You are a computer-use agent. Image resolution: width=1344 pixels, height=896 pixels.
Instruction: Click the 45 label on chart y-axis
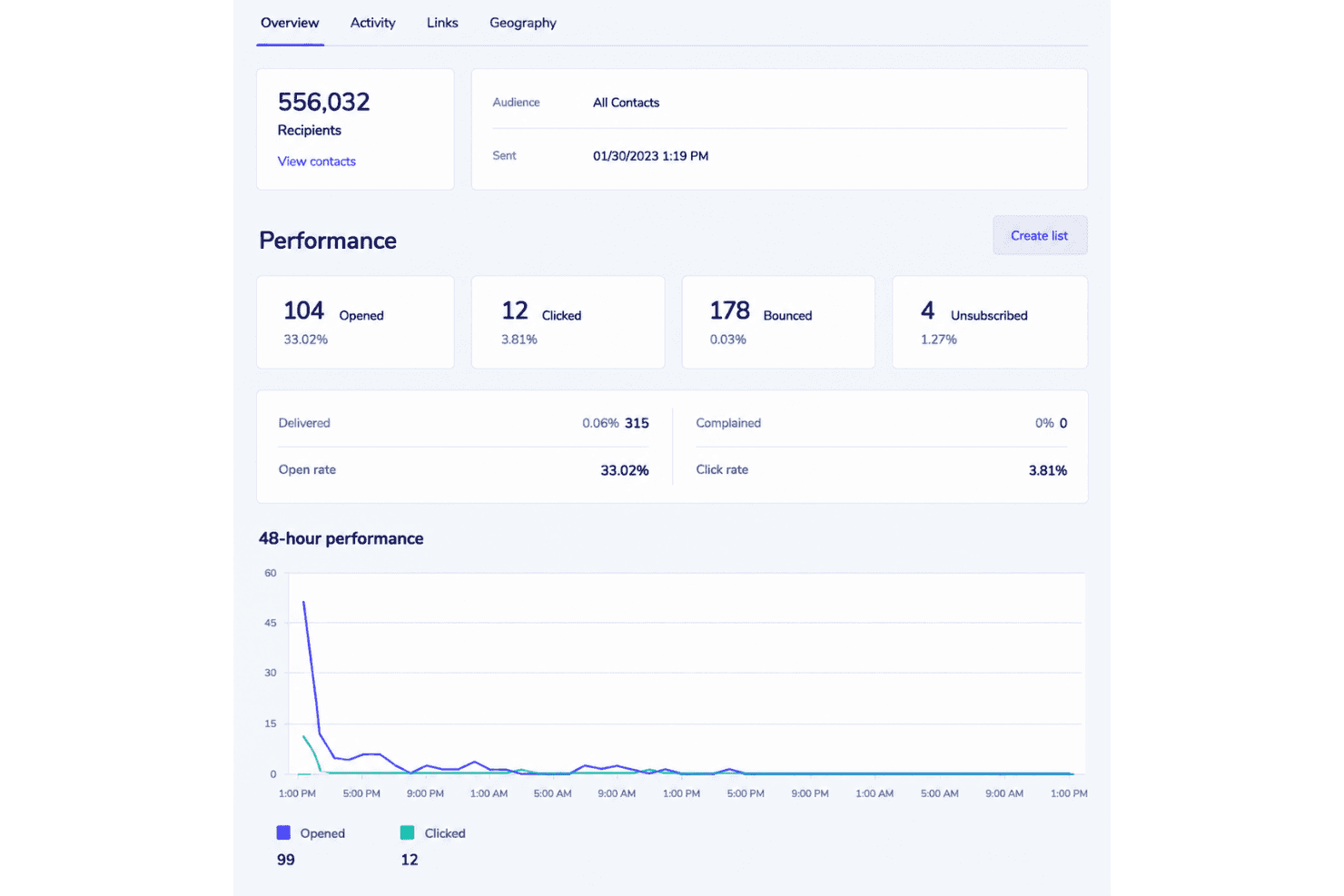[271, 623]
